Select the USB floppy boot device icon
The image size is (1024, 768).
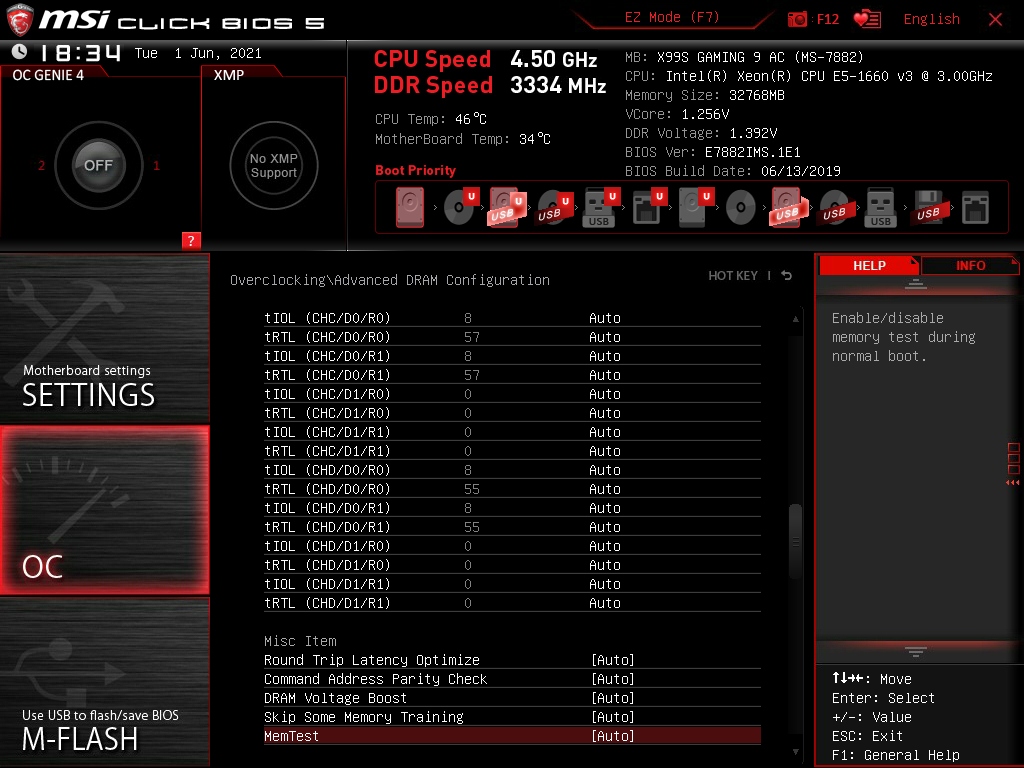[928, 208]
